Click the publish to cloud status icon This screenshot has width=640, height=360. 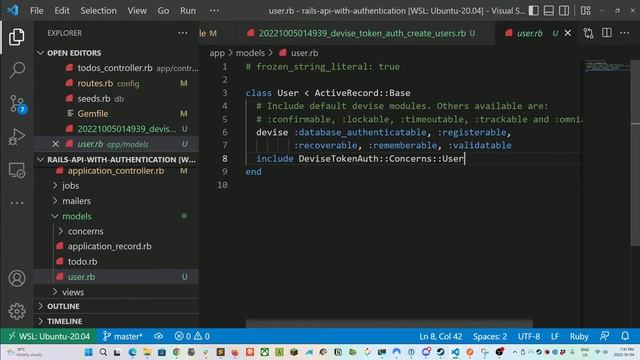coord(158,336)
